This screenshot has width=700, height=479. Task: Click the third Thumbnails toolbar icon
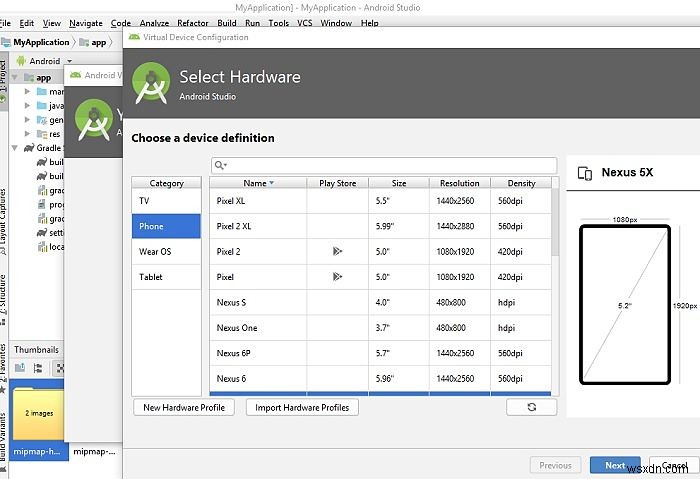pos(59,368)
